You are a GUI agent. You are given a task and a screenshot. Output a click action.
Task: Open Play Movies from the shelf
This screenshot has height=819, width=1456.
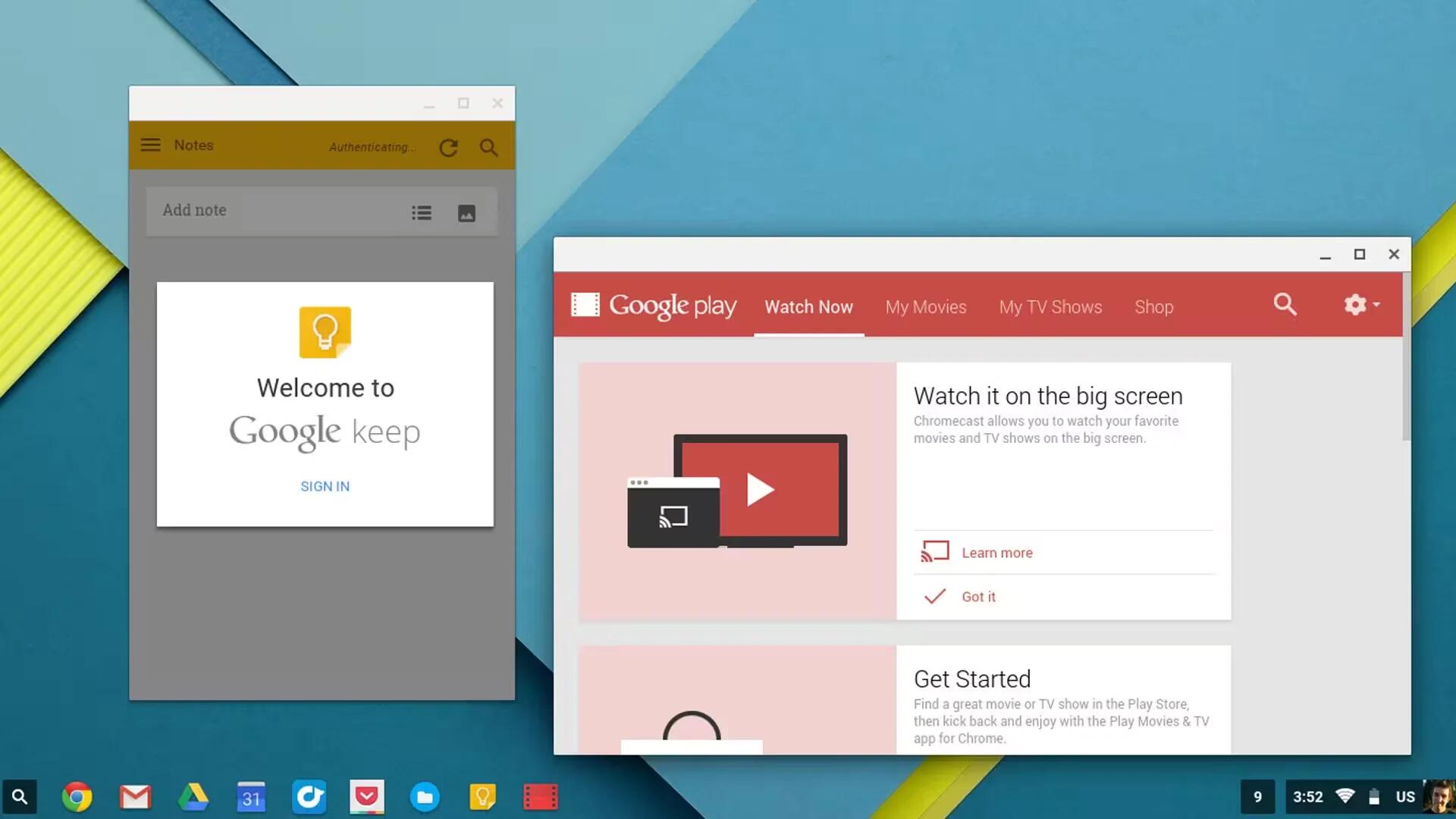(541, 797)
